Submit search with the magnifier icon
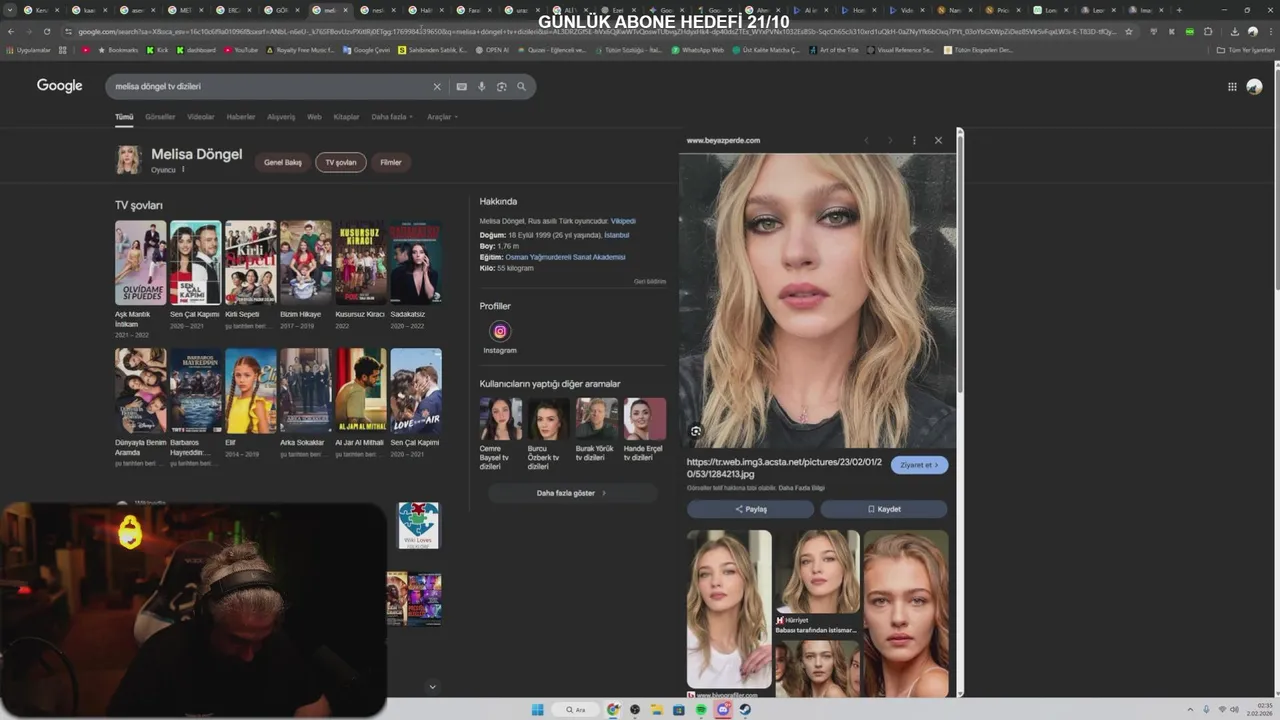This screenshot has height=720, width=1280. click(521, 87)
